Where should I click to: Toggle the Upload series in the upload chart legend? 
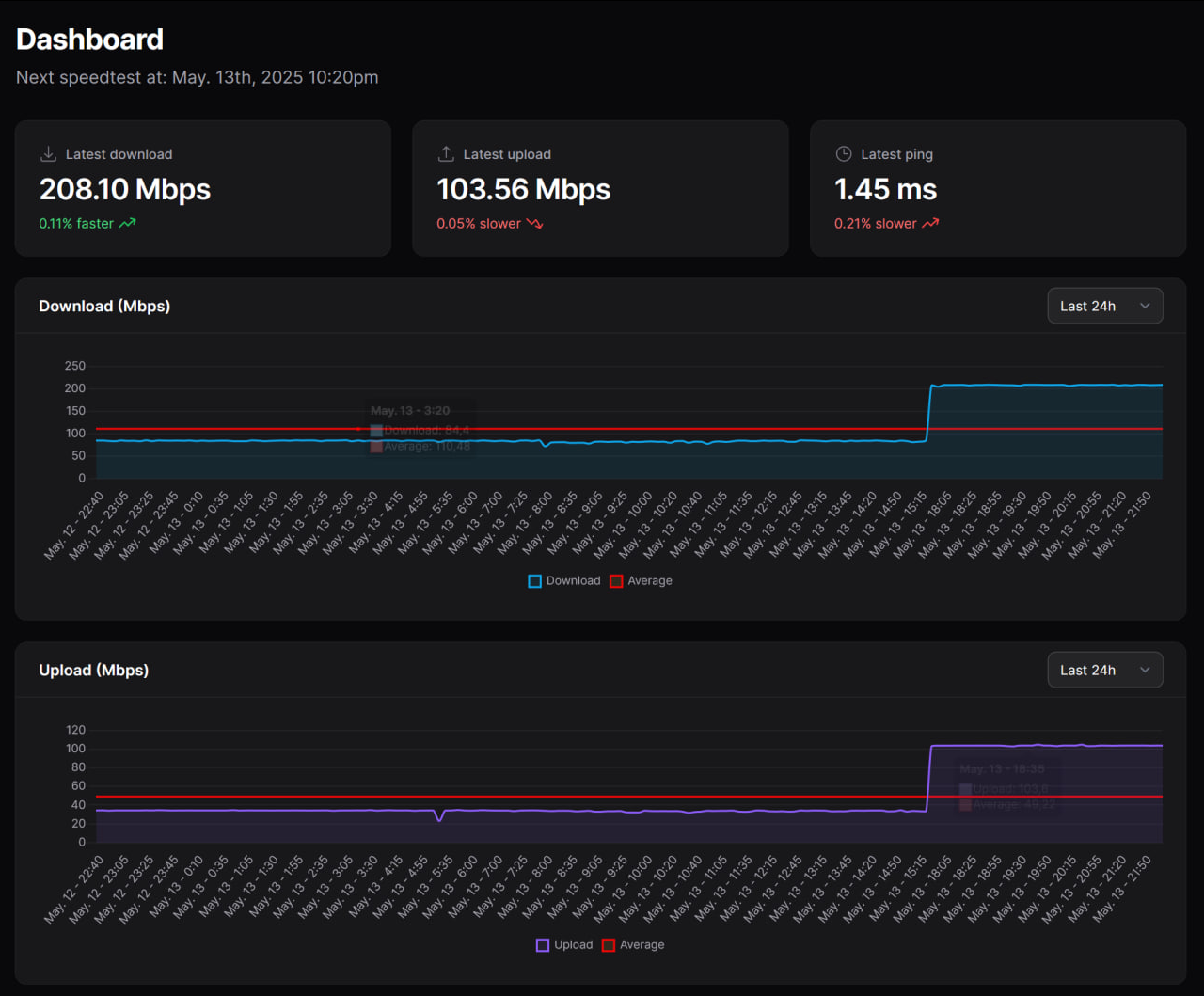click(x=564, y=945)
